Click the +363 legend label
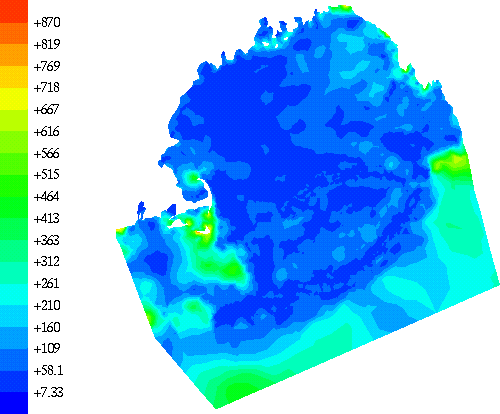Image resolution: width=500 pixels, height=414 pixels. pos(47,240)
